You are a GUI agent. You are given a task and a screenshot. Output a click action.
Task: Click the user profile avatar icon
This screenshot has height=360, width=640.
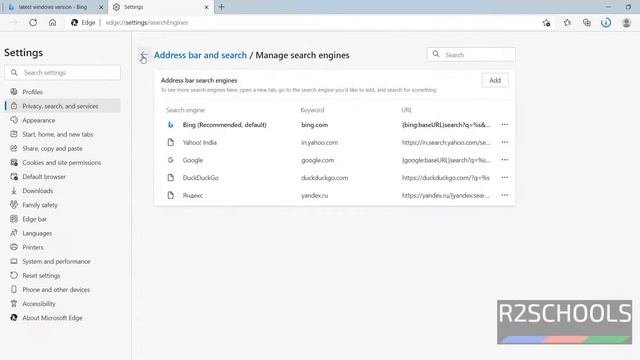pos(626,23)
